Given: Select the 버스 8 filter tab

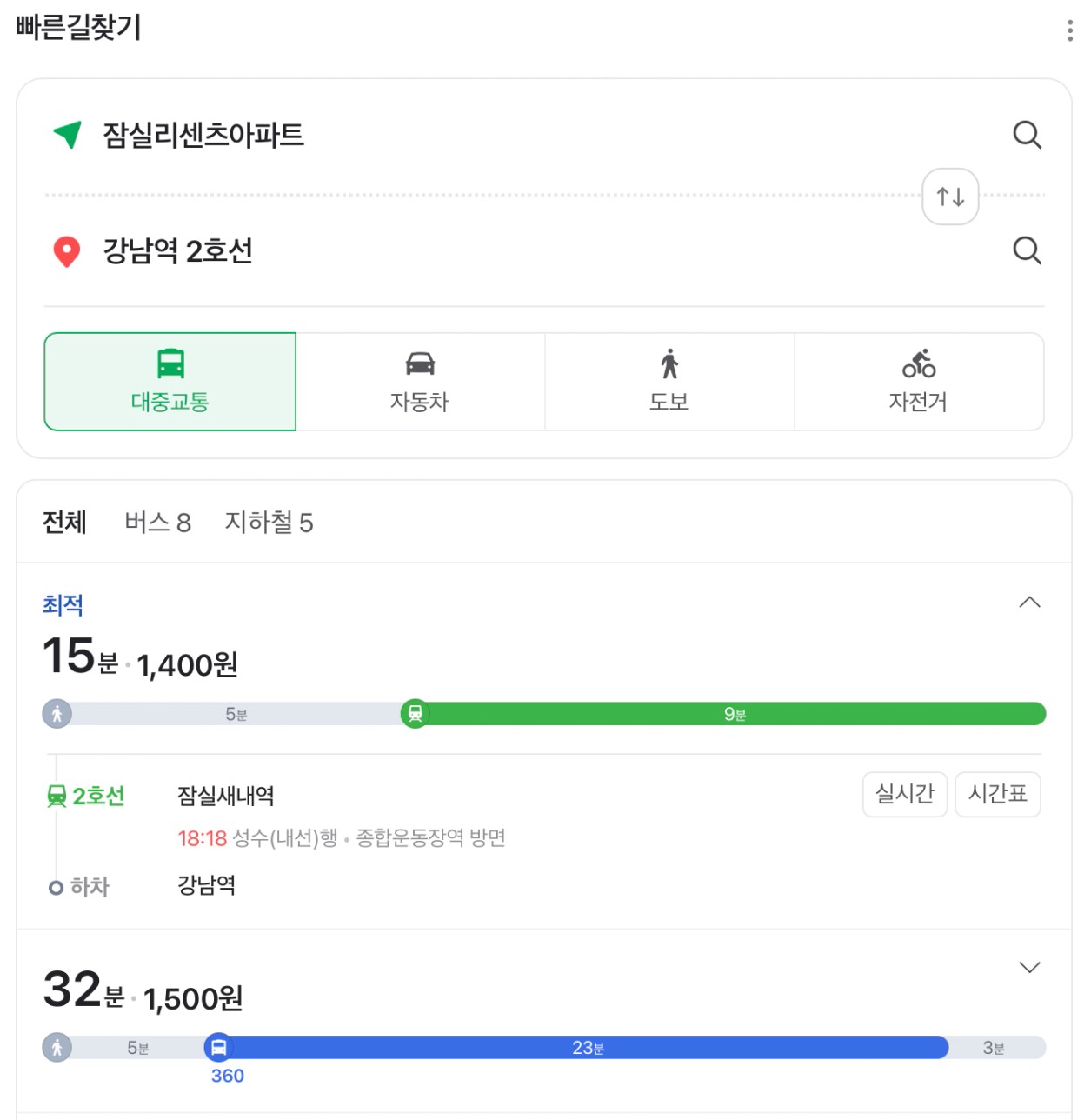Looking at the screenshot, I should [x=157, y=522].
